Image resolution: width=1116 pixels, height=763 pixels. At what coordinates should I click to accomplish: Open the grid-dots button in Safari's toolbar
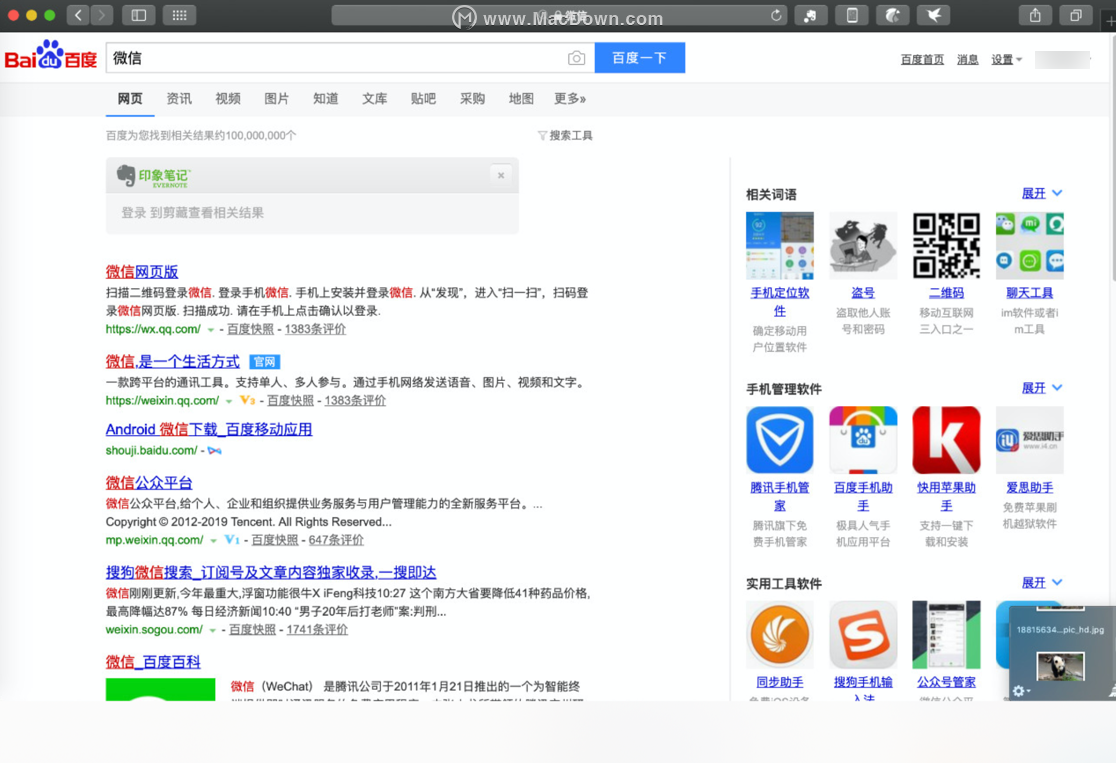click(x=179, y=15)
